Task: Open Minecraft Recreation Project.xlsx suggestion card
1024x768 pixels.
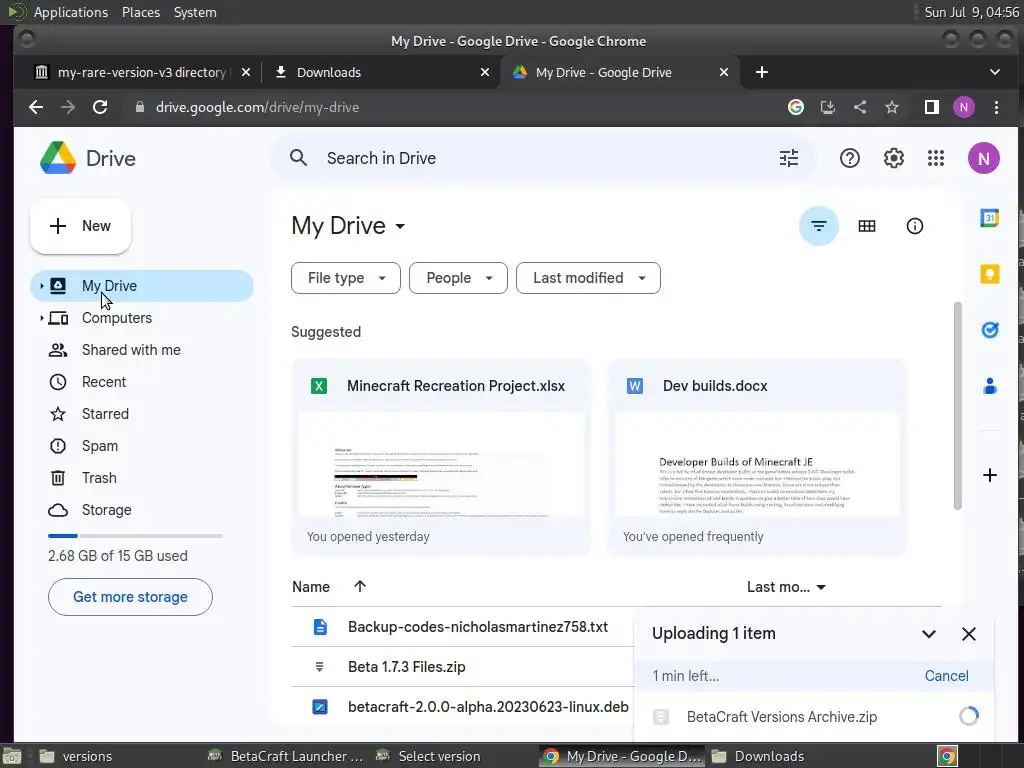Action: tap(441, 457)
